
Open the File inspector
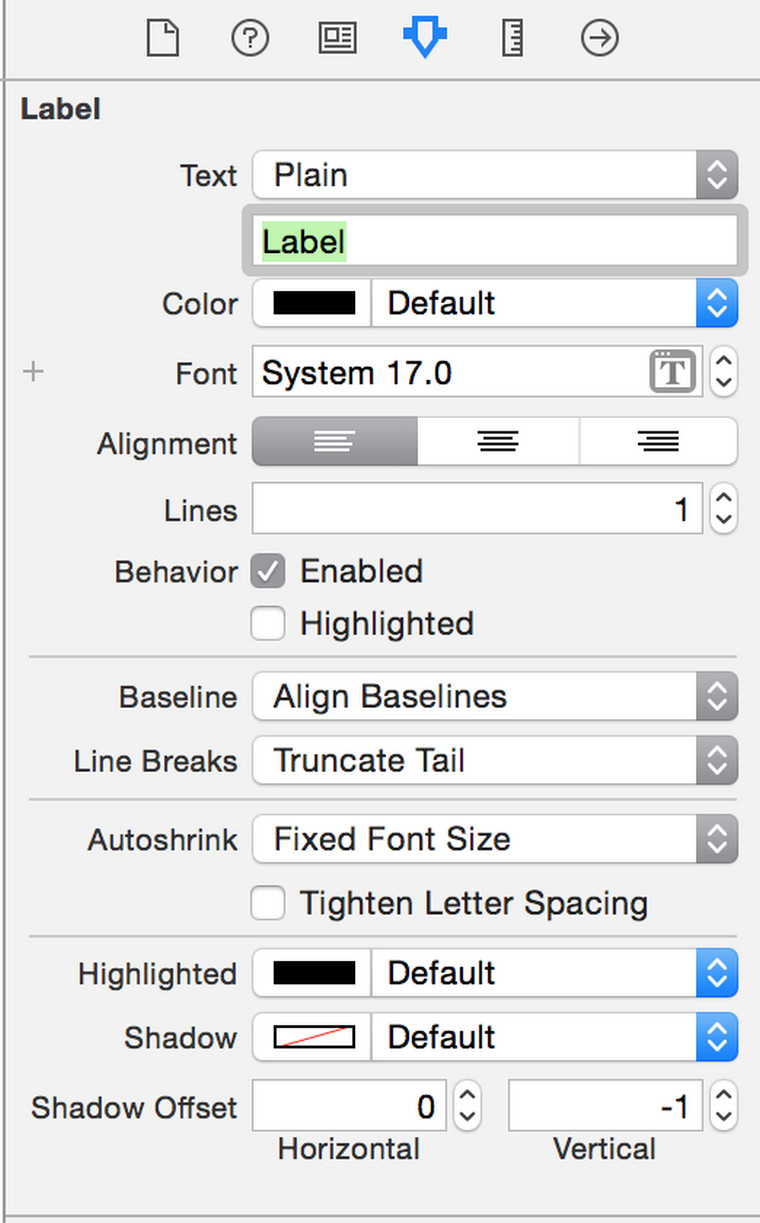[x=163, y=39]
